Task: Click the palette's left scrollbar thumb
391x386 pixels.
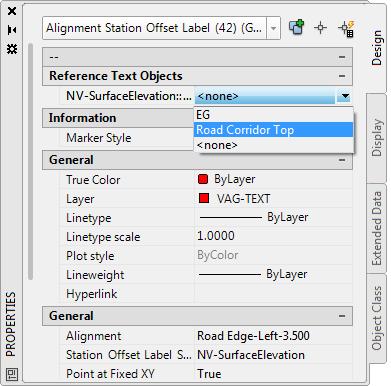Action: [x=31, y=162]
